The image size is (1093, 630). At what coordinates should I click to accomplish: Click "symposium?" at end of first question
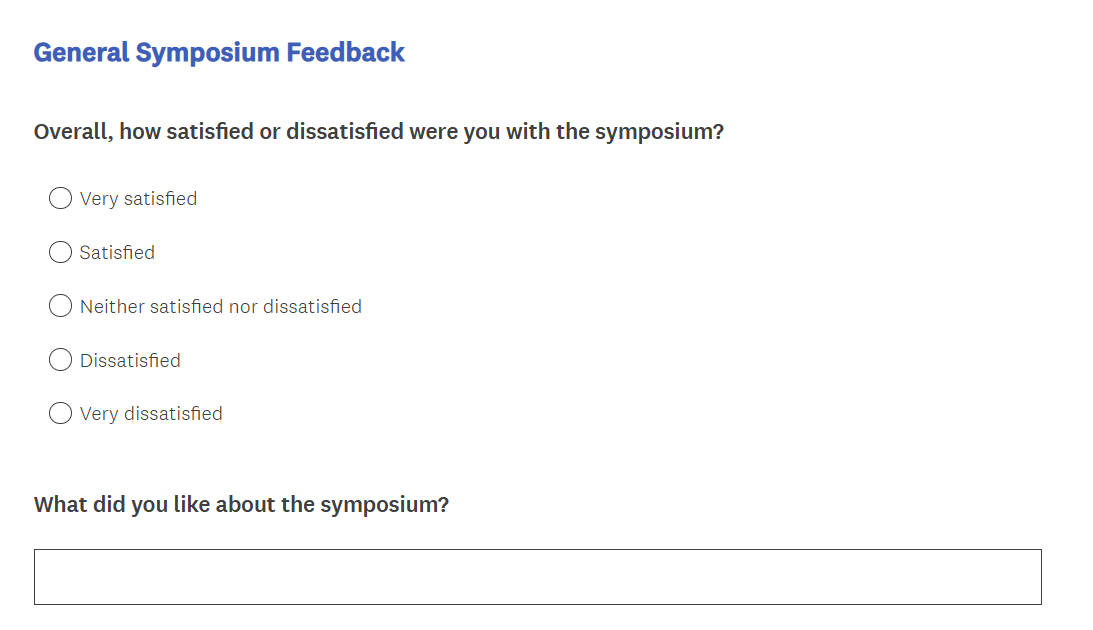(659, 132)
